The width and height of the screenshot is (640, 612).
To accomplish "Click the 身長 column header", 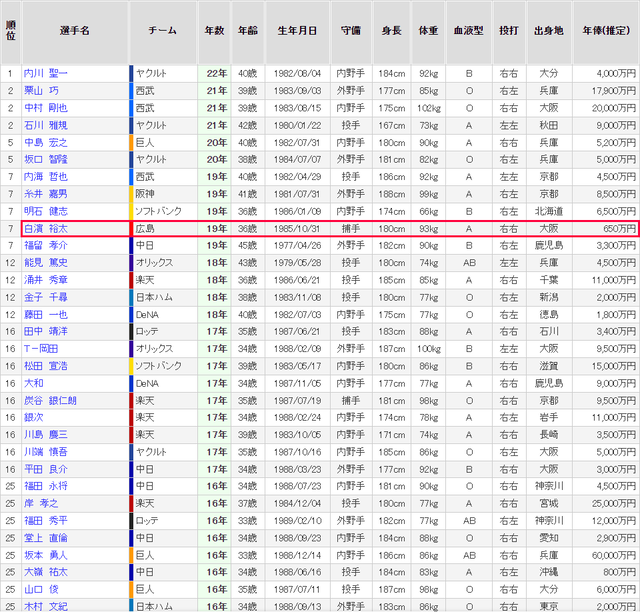I will 392,31.
